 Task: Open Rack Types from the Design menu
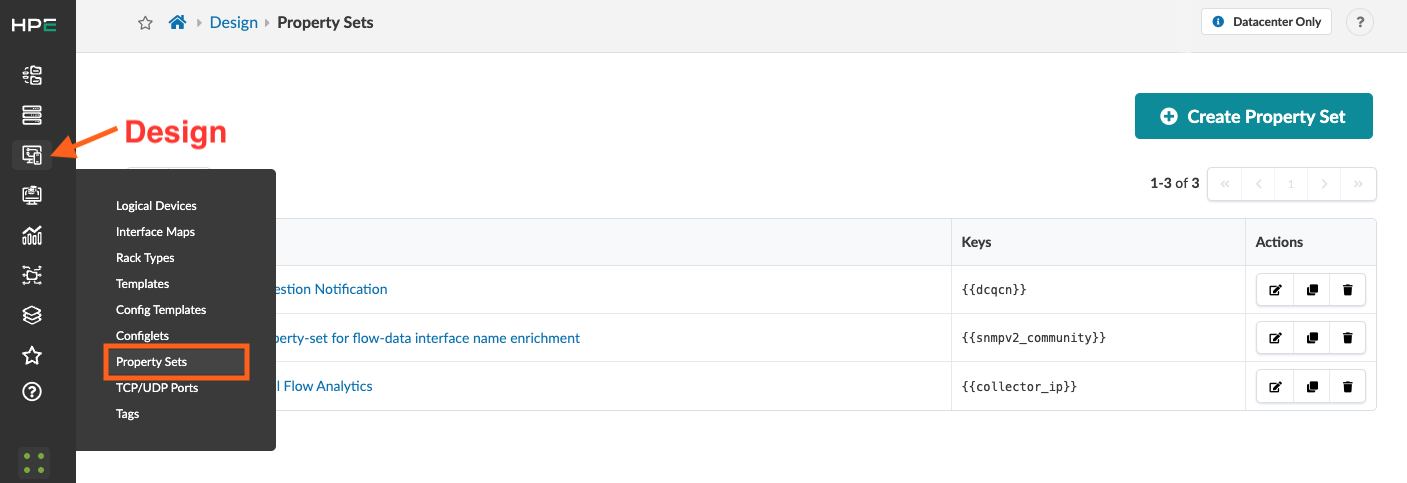tap(145, 258)
